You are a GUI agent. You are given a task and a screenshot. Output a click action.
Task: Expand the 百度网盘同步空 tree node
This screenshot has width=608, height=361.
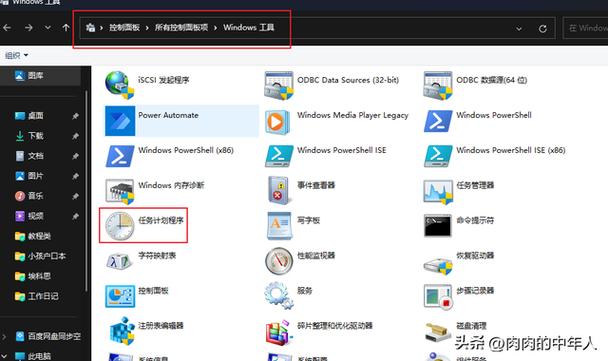pos(4,336)
